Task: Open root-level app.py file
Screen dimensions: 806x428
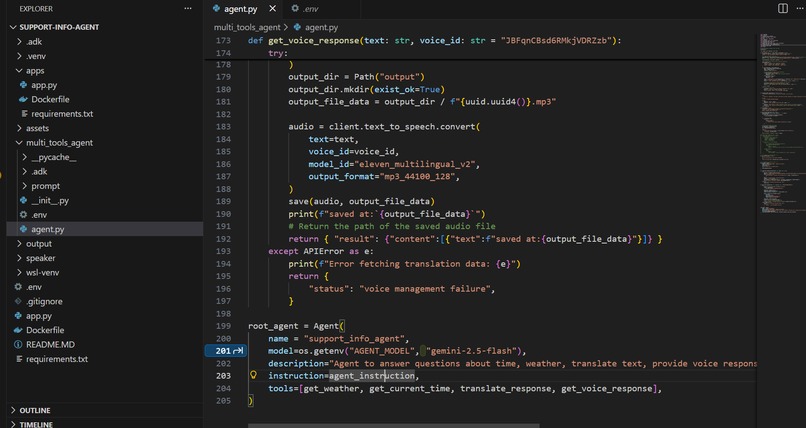Action: 39,315
